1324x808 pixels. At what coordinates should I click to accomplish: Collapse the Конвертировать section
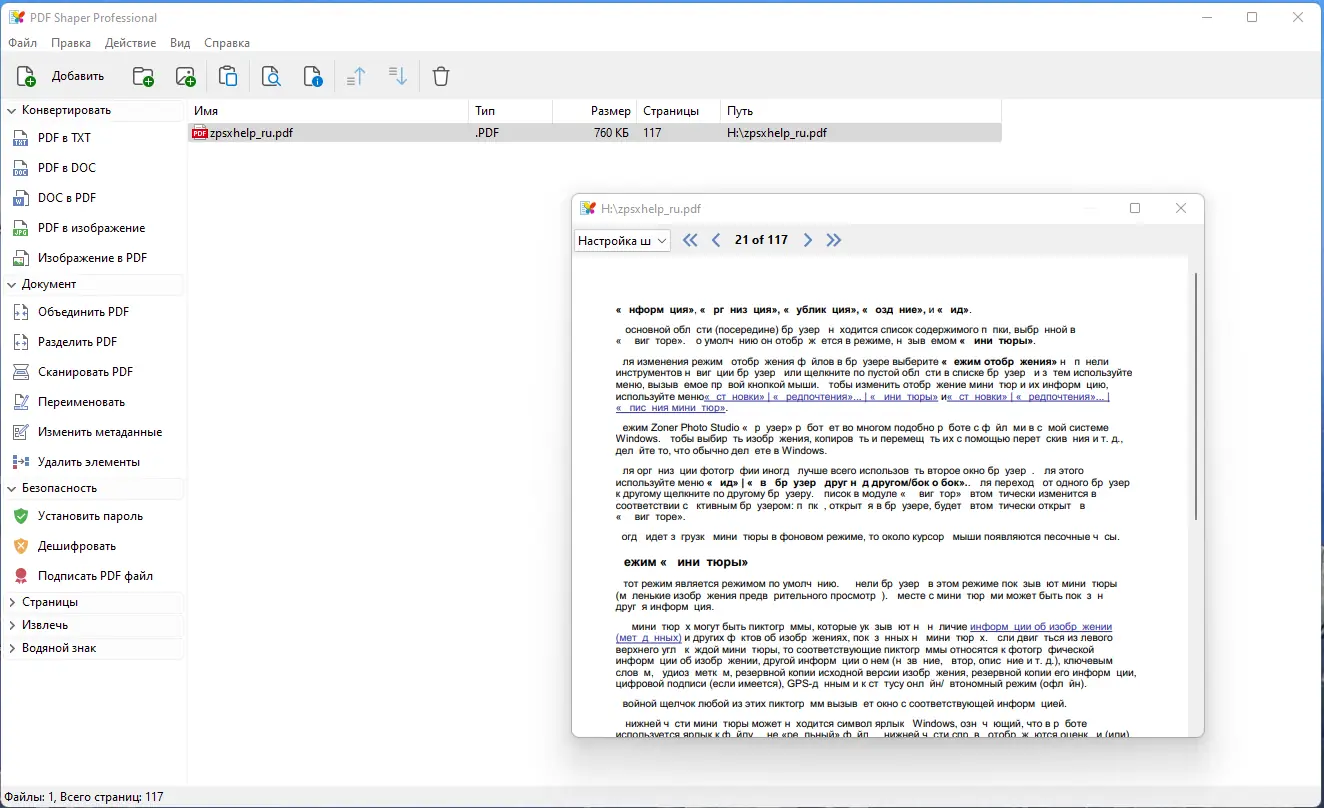pyautogui.click(x=12, y=110)
